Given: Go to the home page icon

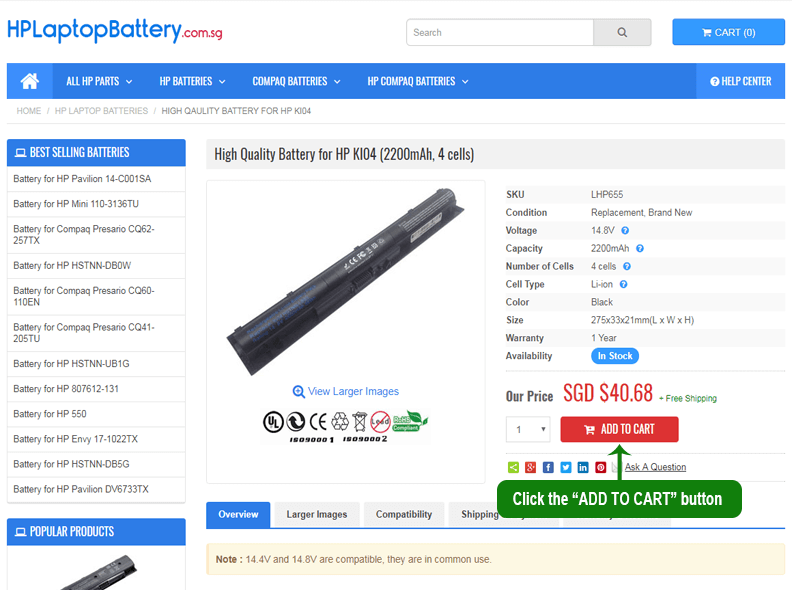Looking at the screenshot, I should [29, 81].
